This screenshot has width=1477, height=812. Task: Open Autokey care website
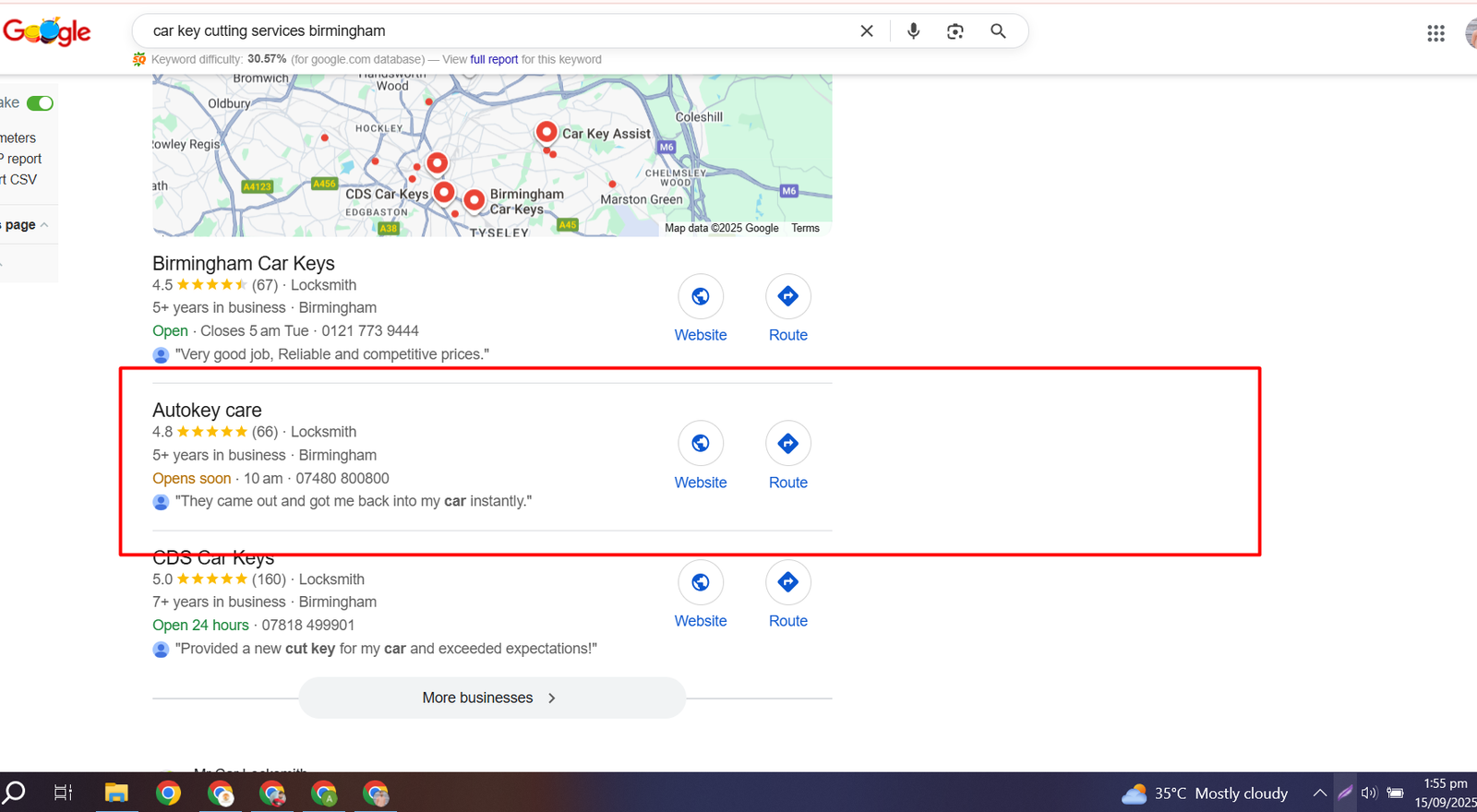[x=700, y=444]
